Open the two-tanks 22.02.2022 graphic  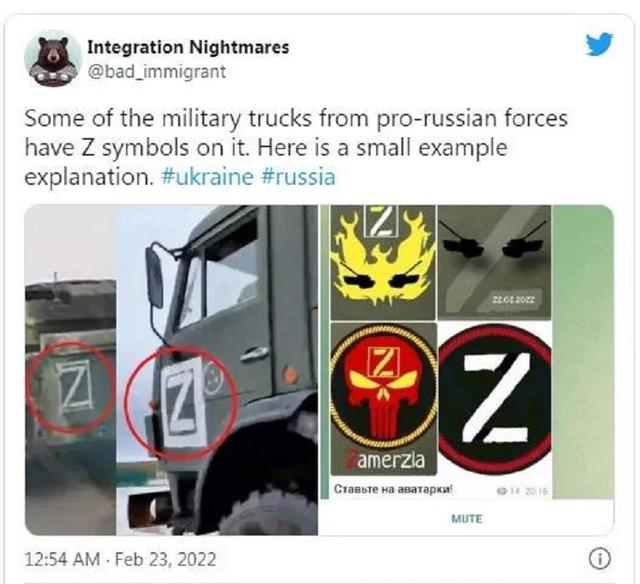click(x=494, y=262)
